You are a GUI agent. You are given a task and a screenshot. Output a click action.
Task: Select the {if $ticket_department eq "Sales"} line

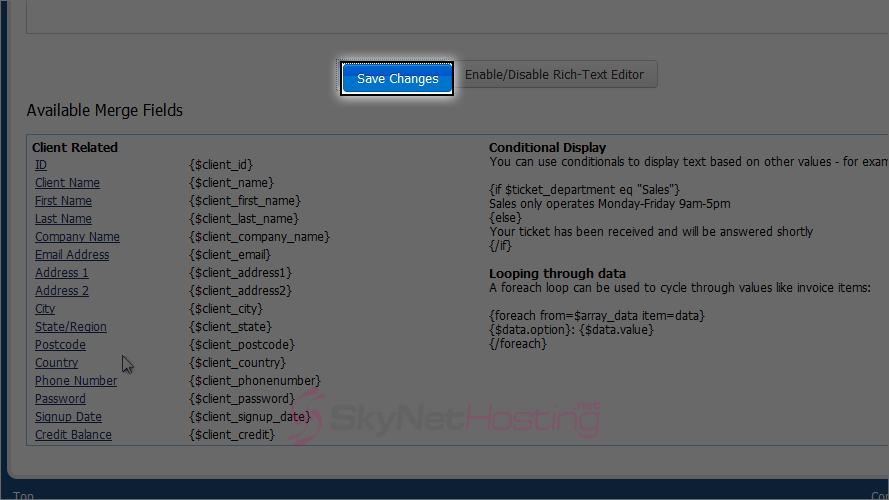(x=585, y=190)
